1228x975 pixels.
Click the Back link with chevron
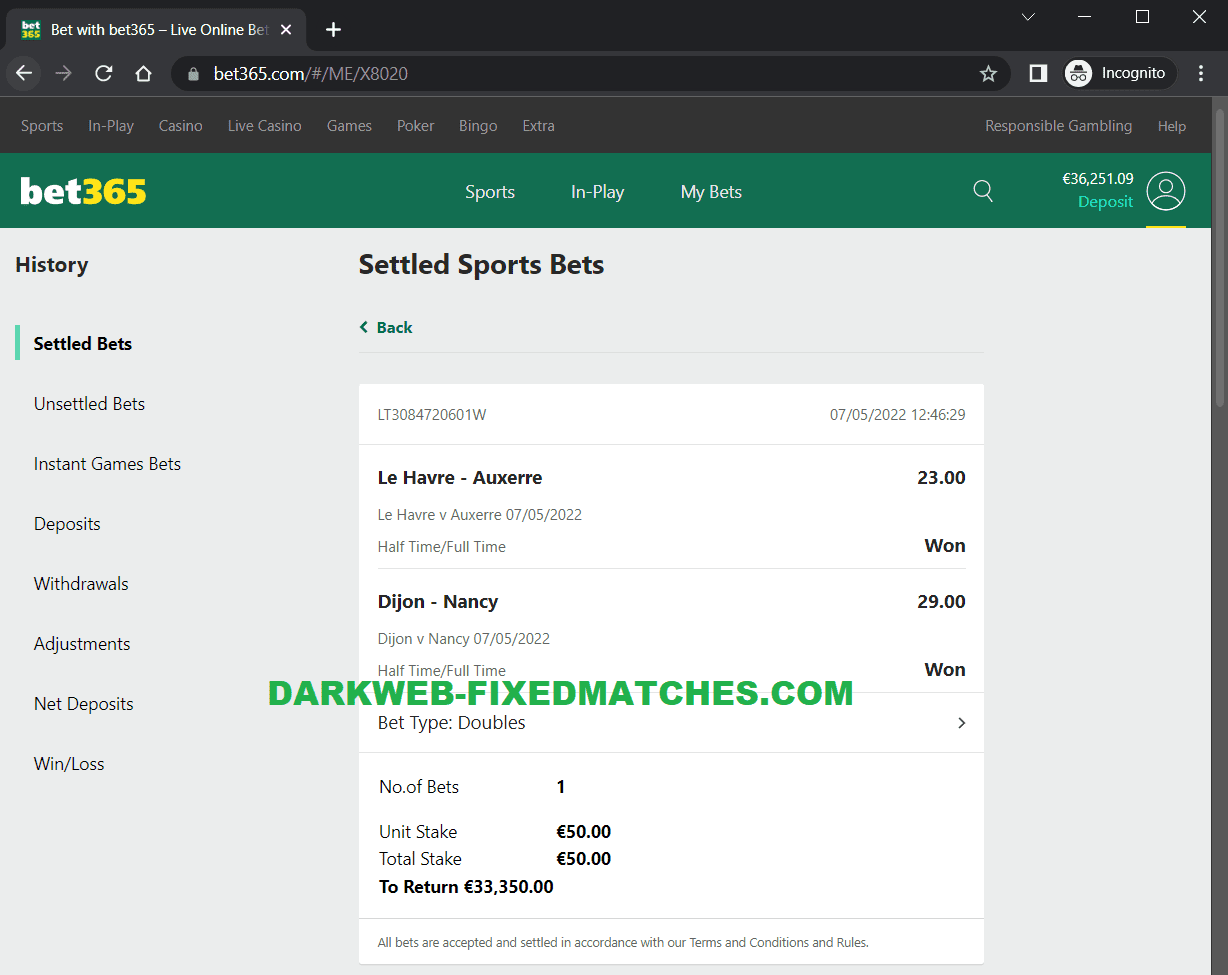click(x=386, y=328)
